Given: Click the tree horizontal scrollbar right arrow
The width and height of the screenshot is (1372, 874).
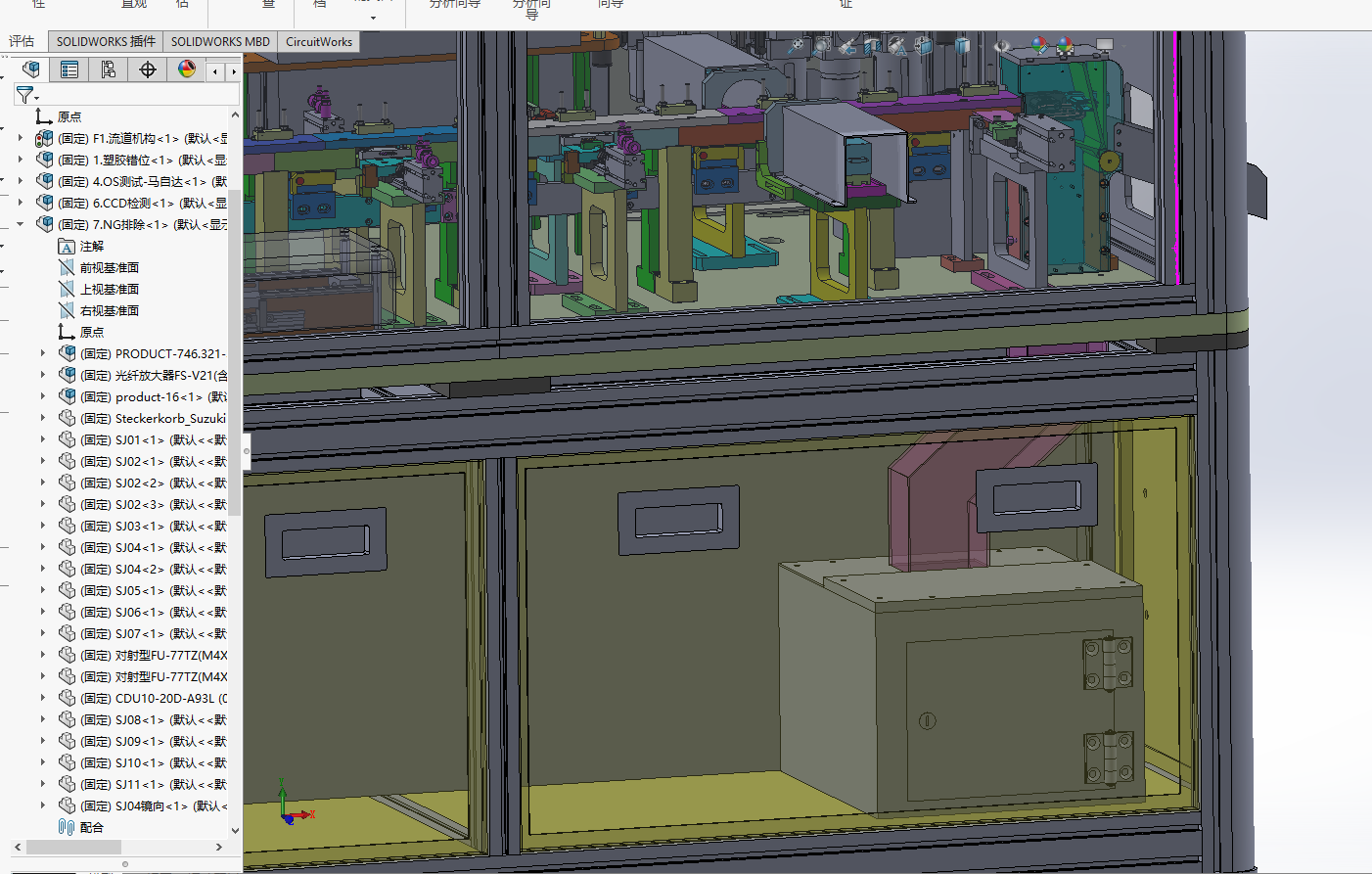Looking at the screenshot, I should [220, 847].
